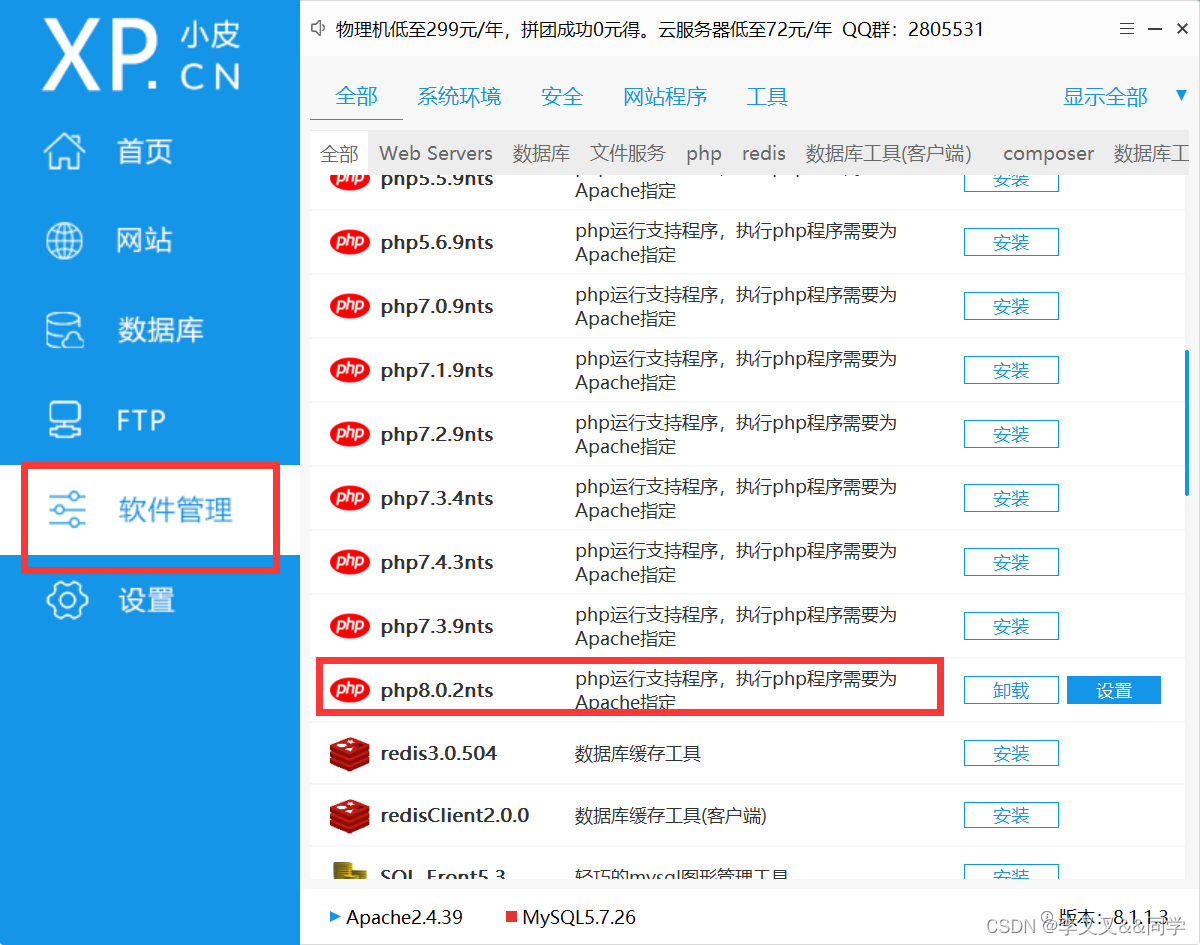This screenshot has width=1200, height=945.
Task: Click the FTP server icon
Action: pyautogui.click(x=66, y=420)
